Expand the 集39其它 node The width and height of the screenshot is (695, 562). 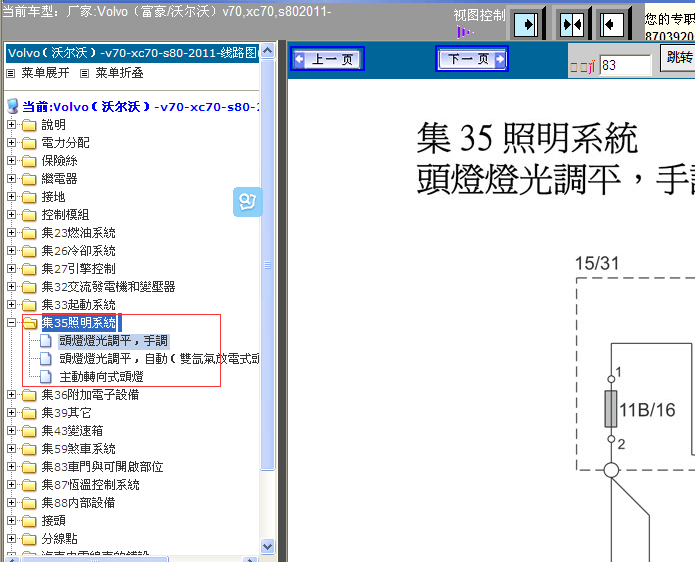[12, 413]
